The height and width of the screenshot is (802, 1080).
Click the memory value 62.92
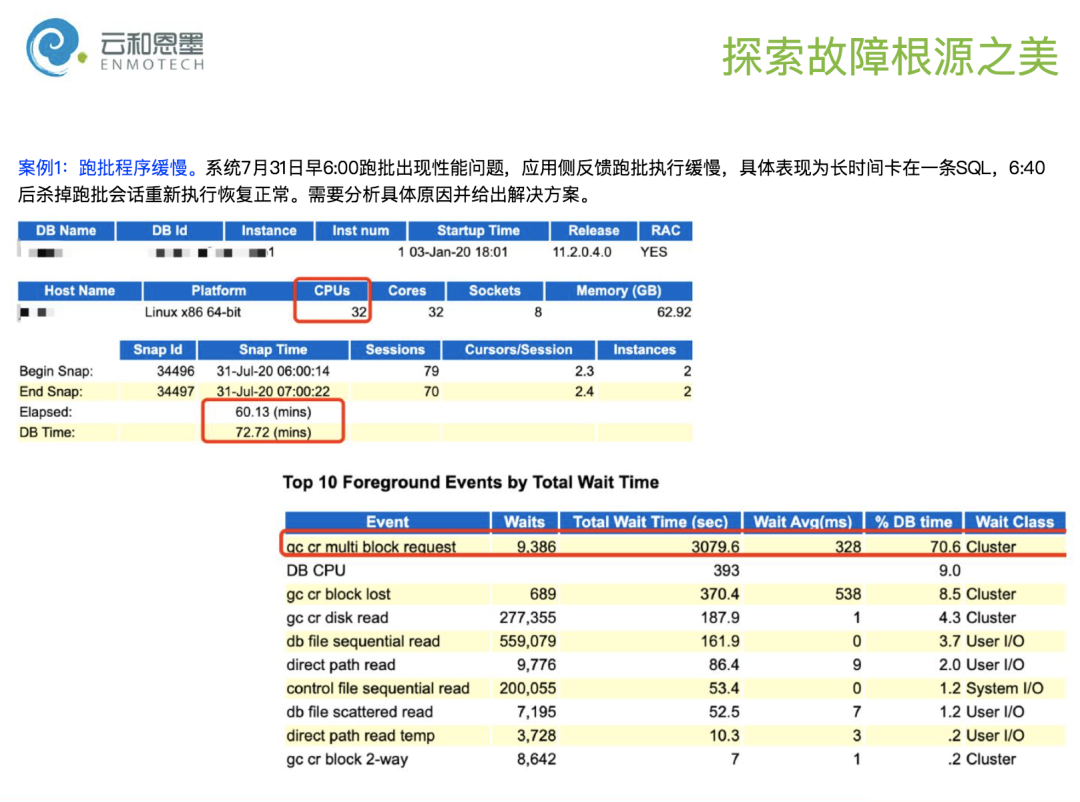click(674, 312)
